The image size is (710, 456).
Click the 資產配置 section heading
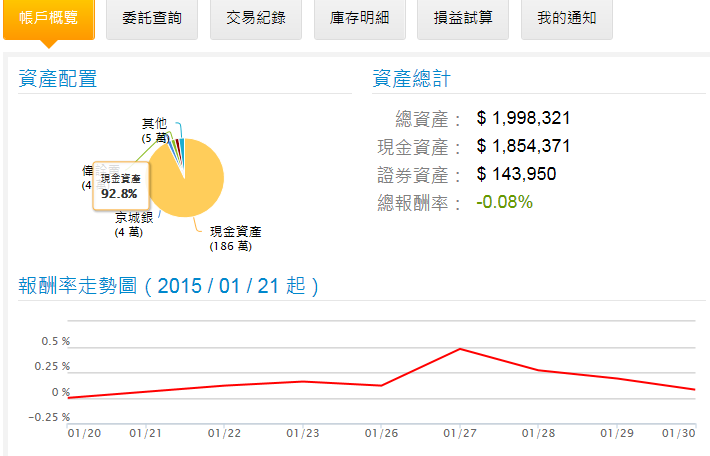pos(58,80)
